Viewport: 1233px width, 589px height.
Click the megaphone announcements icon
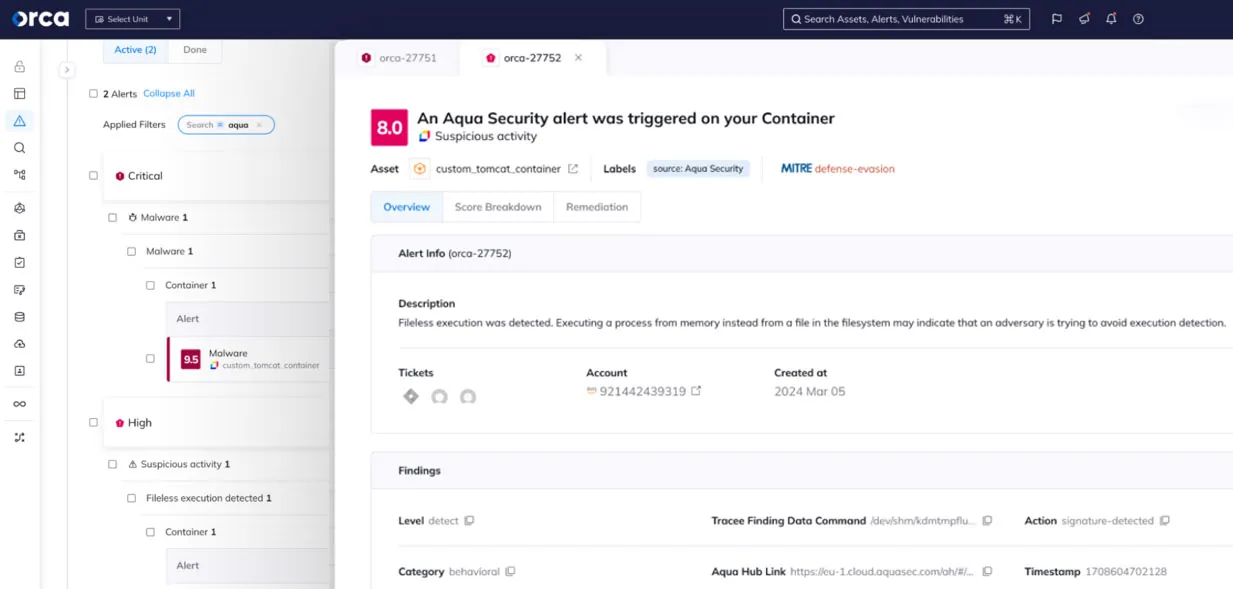click(x=1084, y=19)
